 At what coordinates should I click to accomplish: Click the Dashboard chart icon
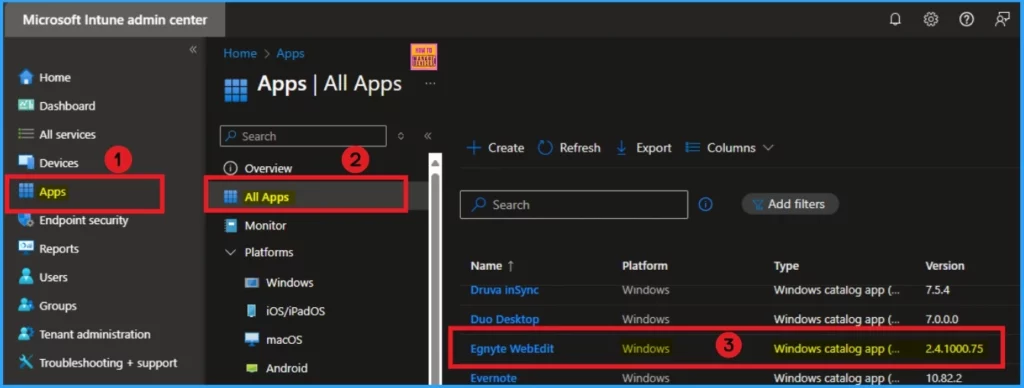pyautogui.click(x=26, y=105)
